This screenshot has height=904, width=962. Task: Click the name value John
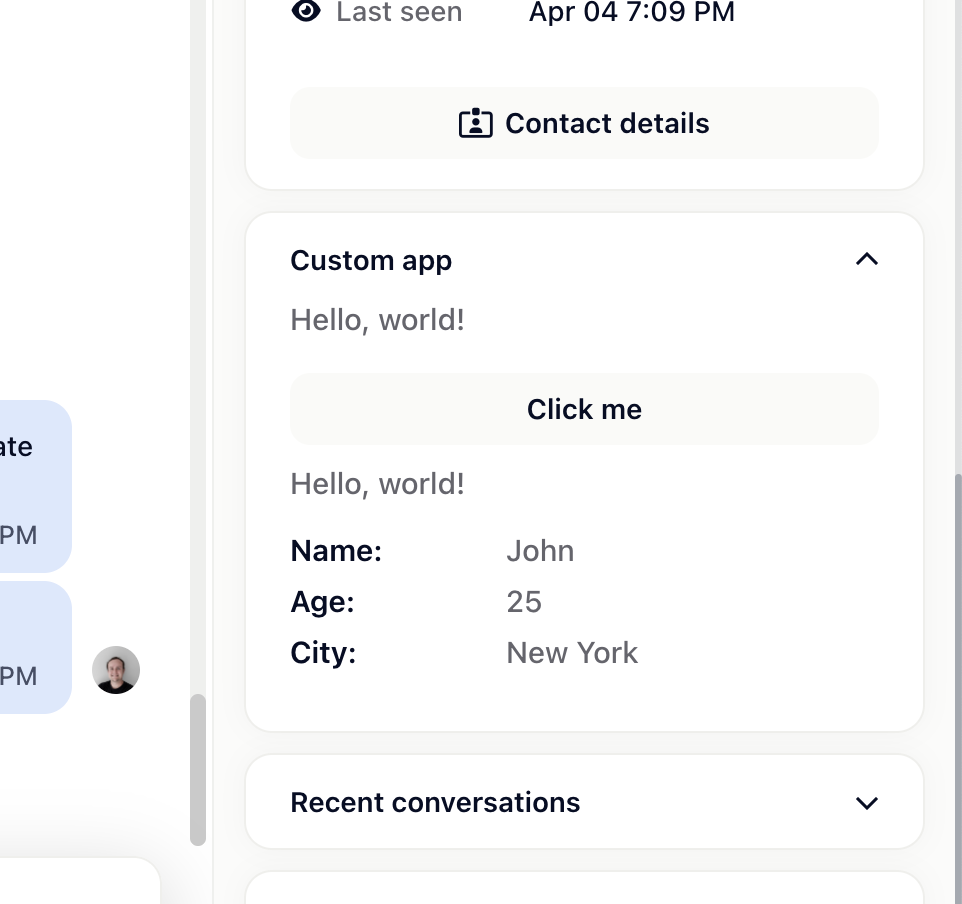[x=540, y=551]
